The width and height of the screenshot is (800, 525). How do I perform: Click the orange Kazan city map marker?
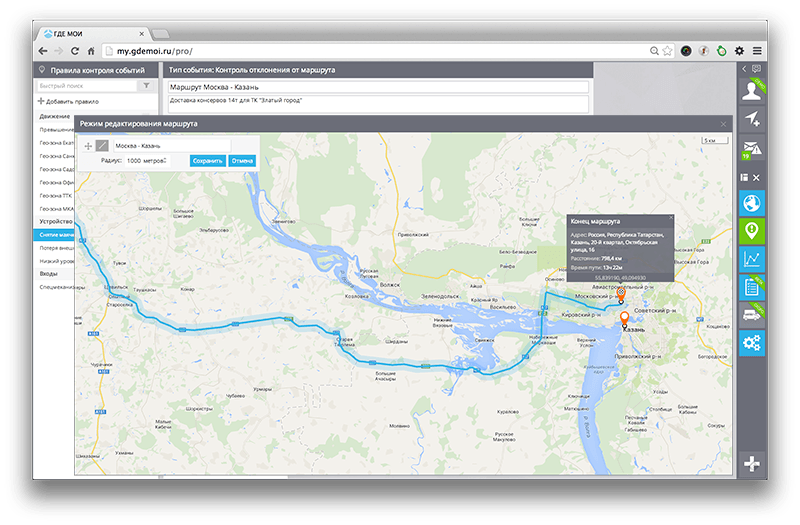(x=624, y=320)
